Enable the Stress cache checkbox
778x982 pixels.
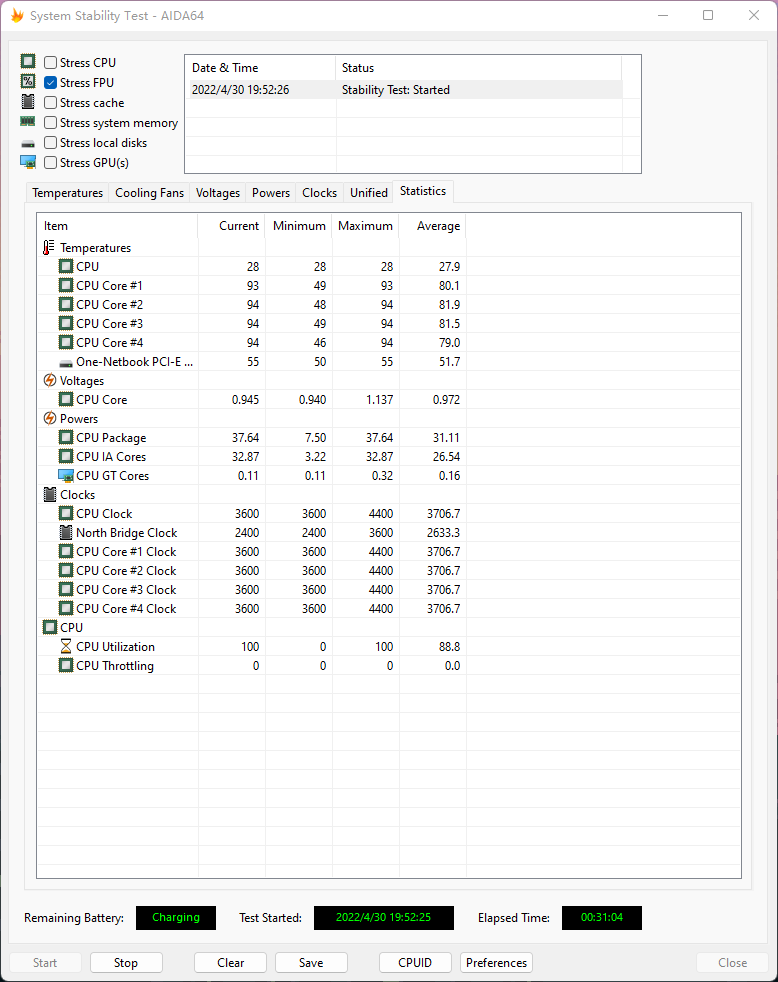coord(51,103)
